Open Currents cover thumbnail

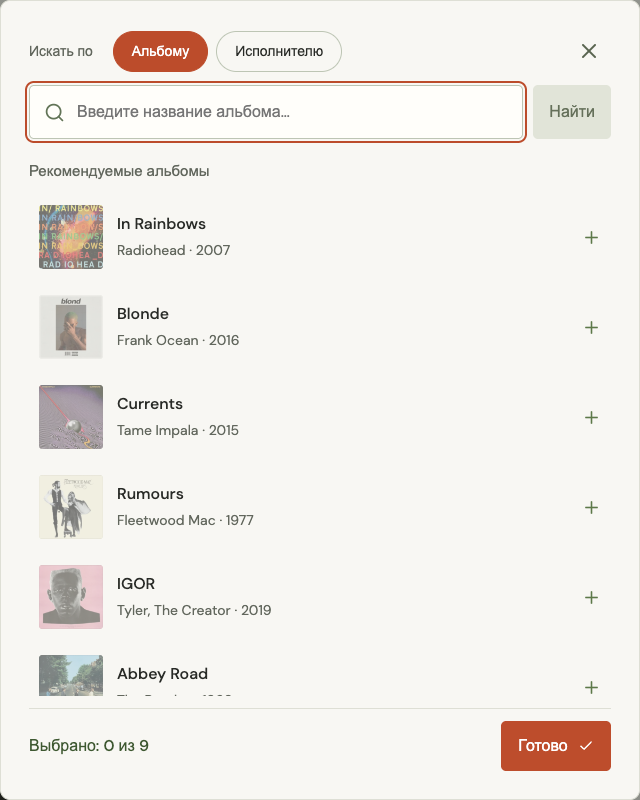pyautogui.click(x=71, y=417)
